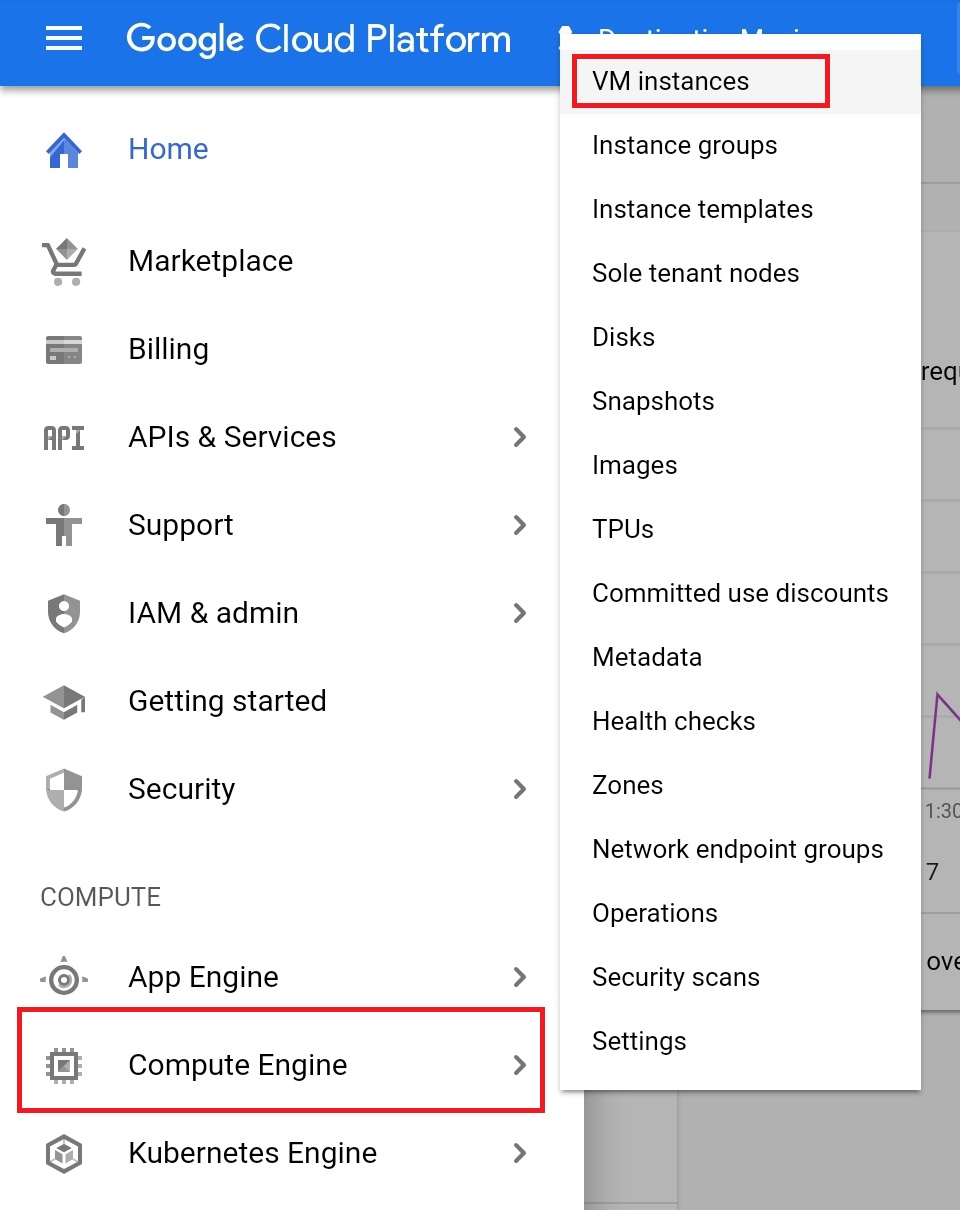Go to Billing in the sidebar
The width and height of the screenshot is (960, 1210).
tap(168, 350)
